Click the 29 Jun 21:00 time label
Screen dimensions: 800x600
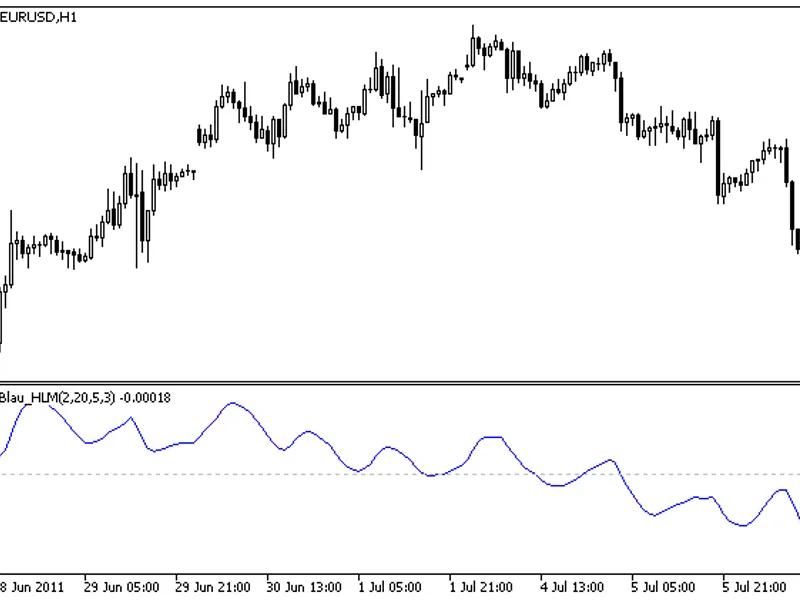pyautogui.click(x=213, y=587)
